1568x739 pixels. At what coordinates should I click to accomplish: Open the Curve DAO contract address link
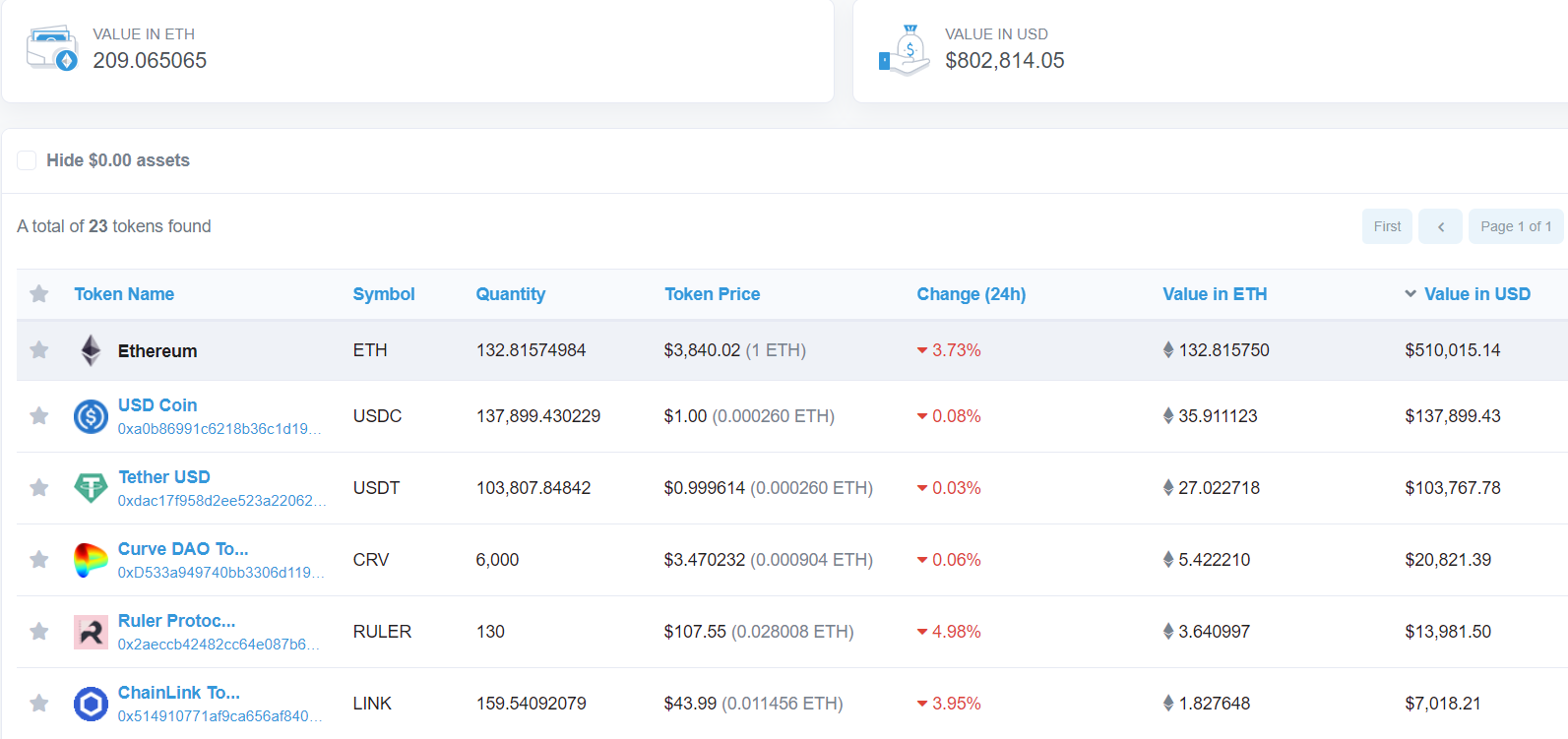tap(220, 573)
